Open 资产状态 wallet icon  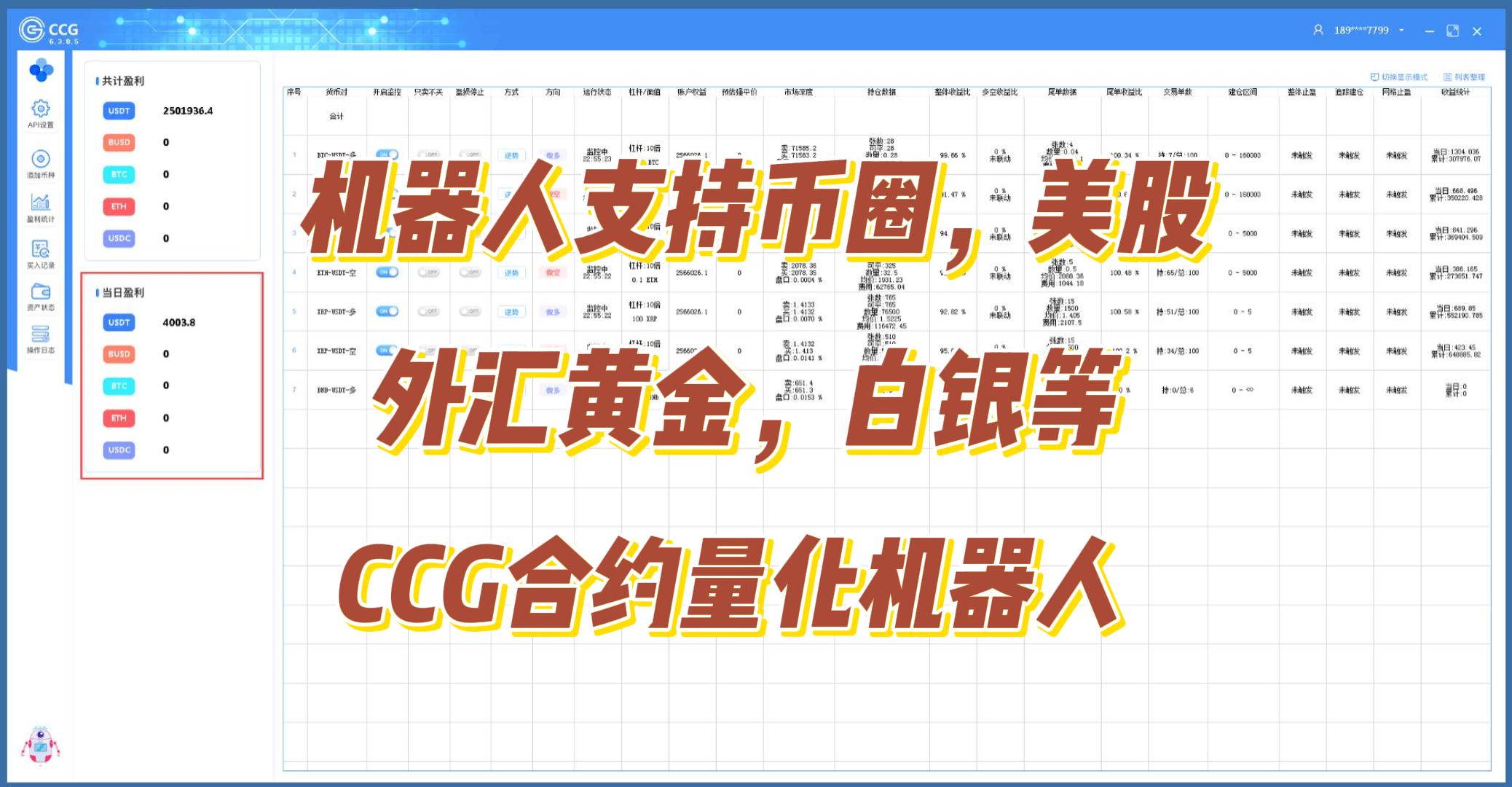[41, 292]
